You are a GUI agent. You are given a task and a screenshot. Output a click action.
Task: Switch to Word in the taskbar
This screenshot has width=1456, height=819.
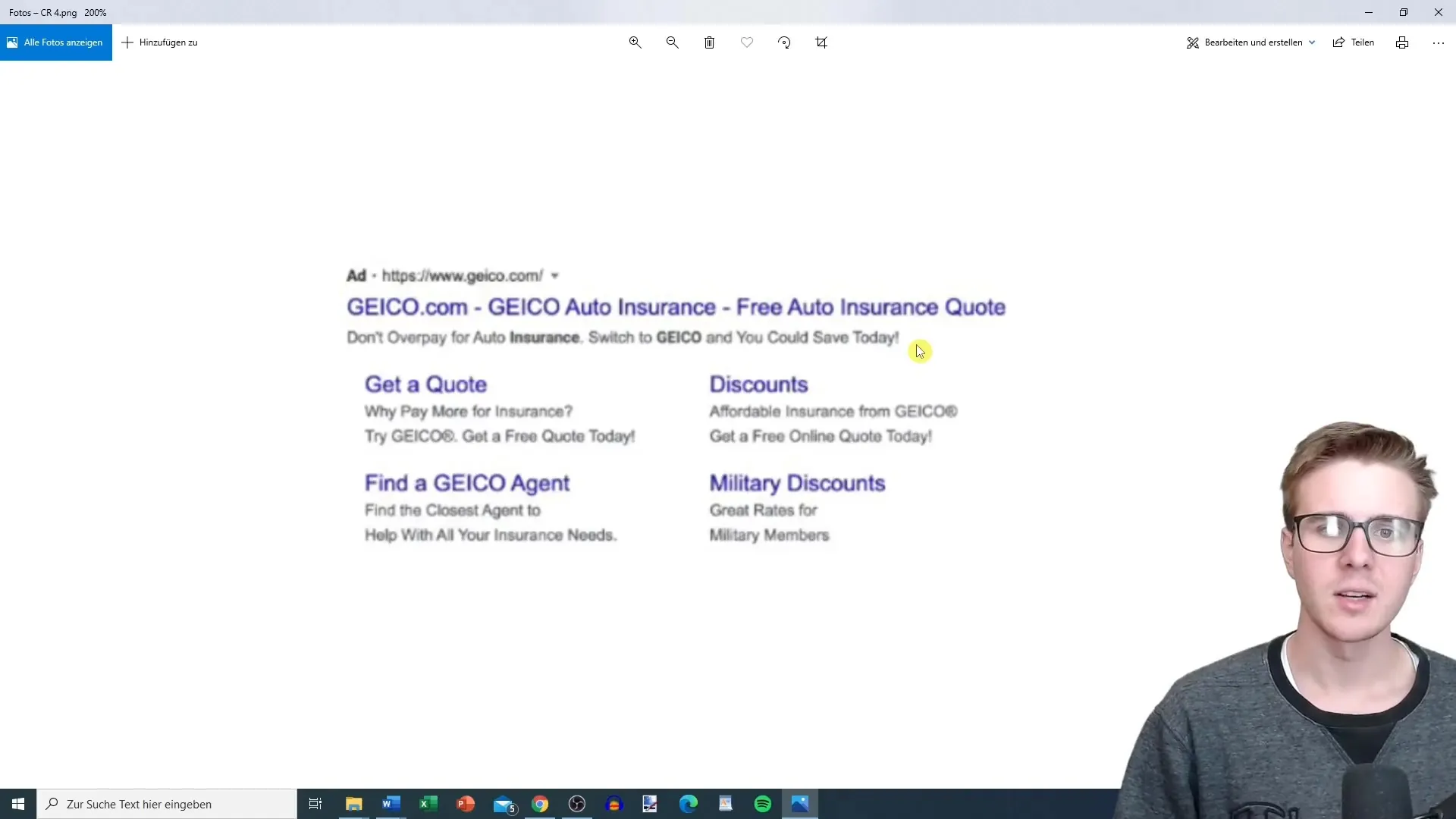pyautogui.click(x=391, y=804)
